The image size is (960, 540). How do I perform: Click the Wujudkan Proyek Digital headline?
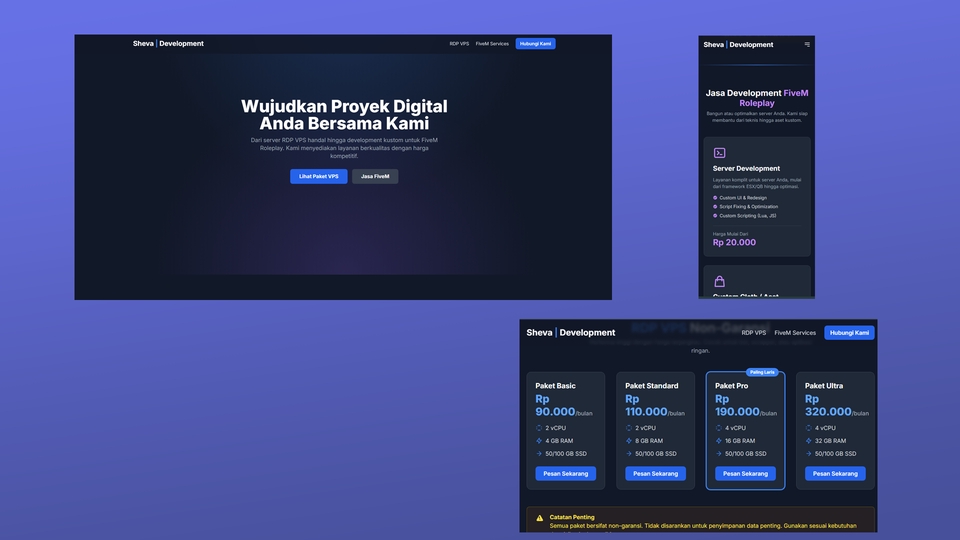click(344, 114)
